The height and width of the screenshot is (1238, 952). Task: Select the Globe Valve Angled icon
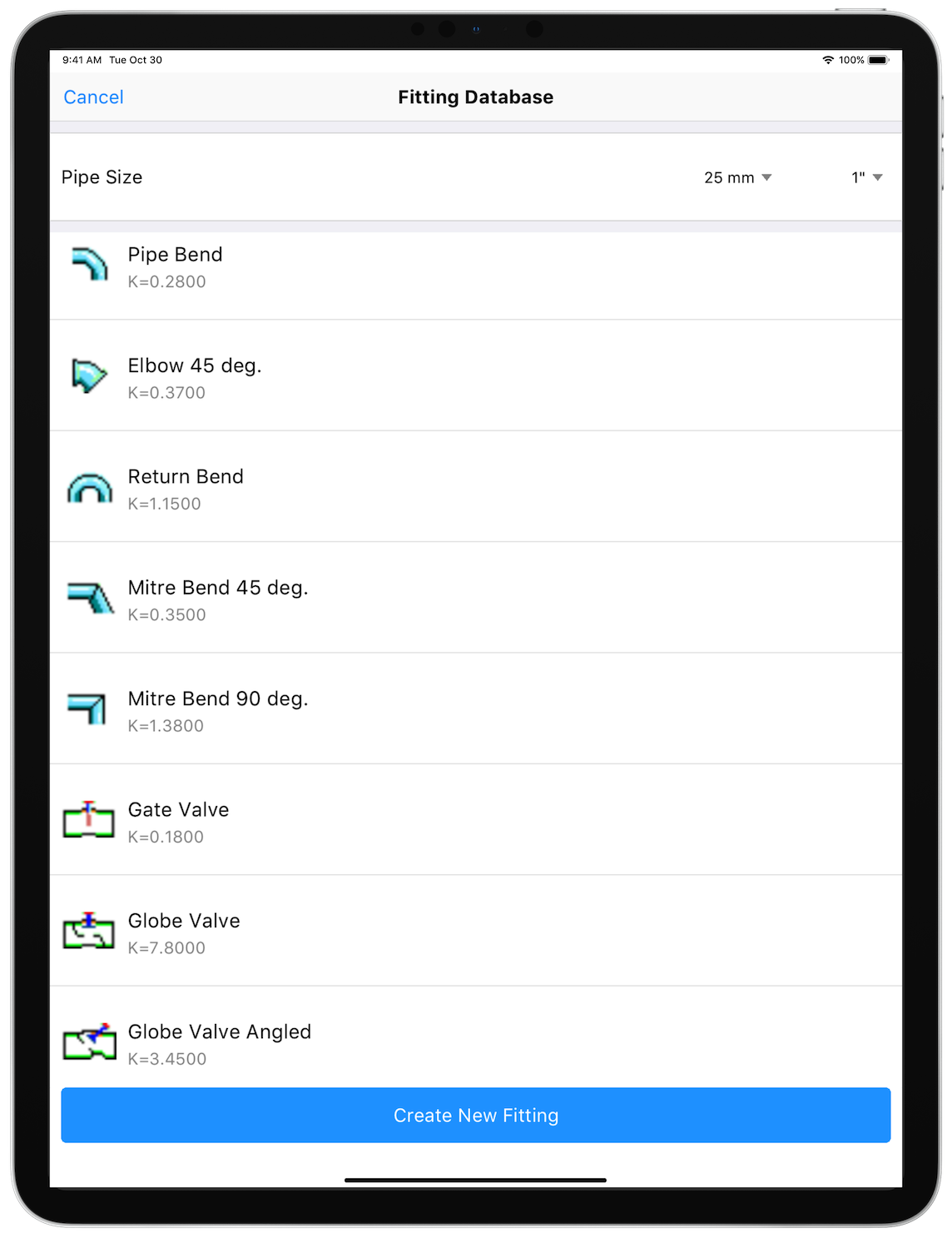(89, 1042)
